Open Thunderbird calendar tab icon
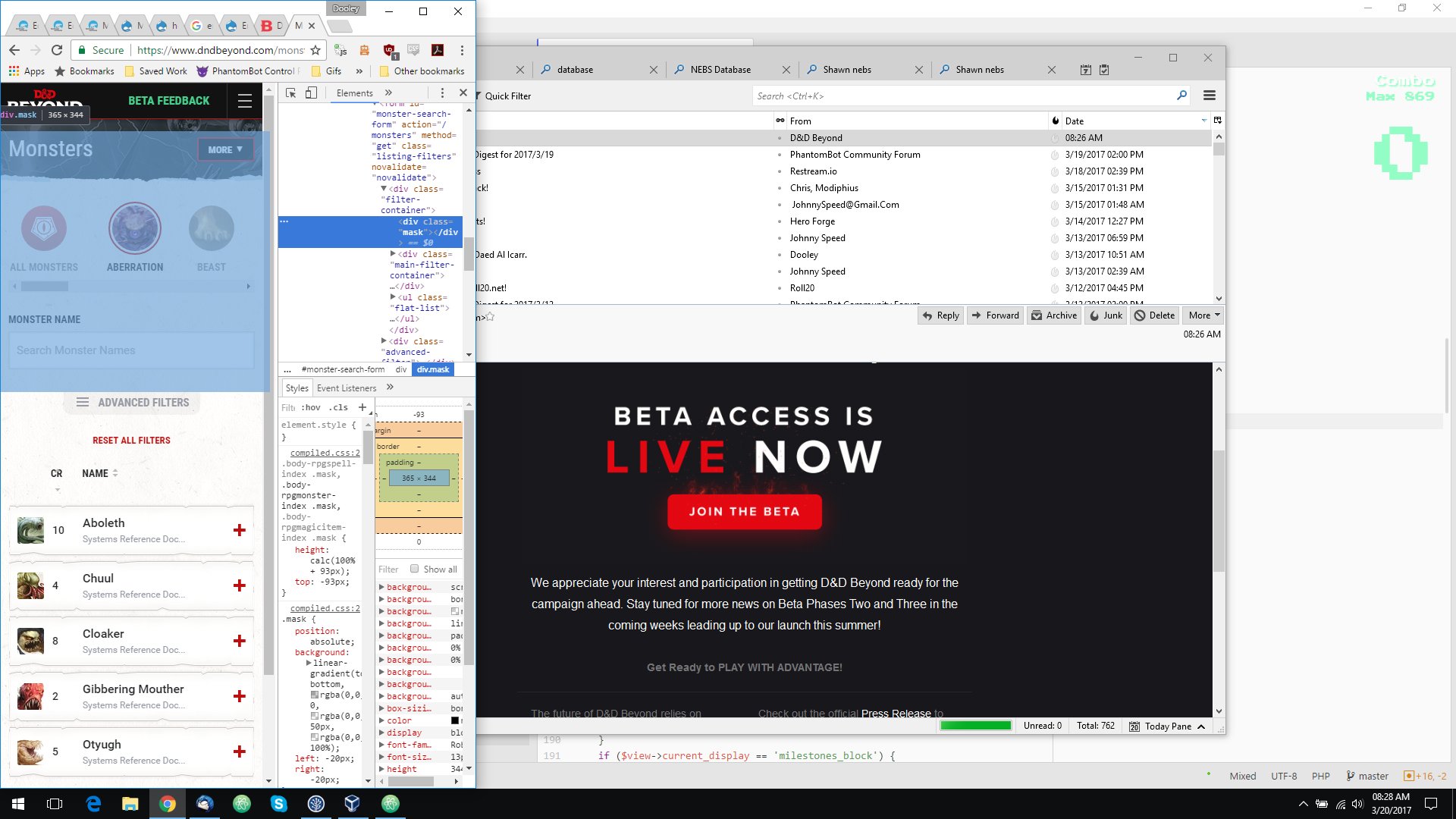Image resolution: width=1456 pixels, height=819 pixels. pos(1086,70)
